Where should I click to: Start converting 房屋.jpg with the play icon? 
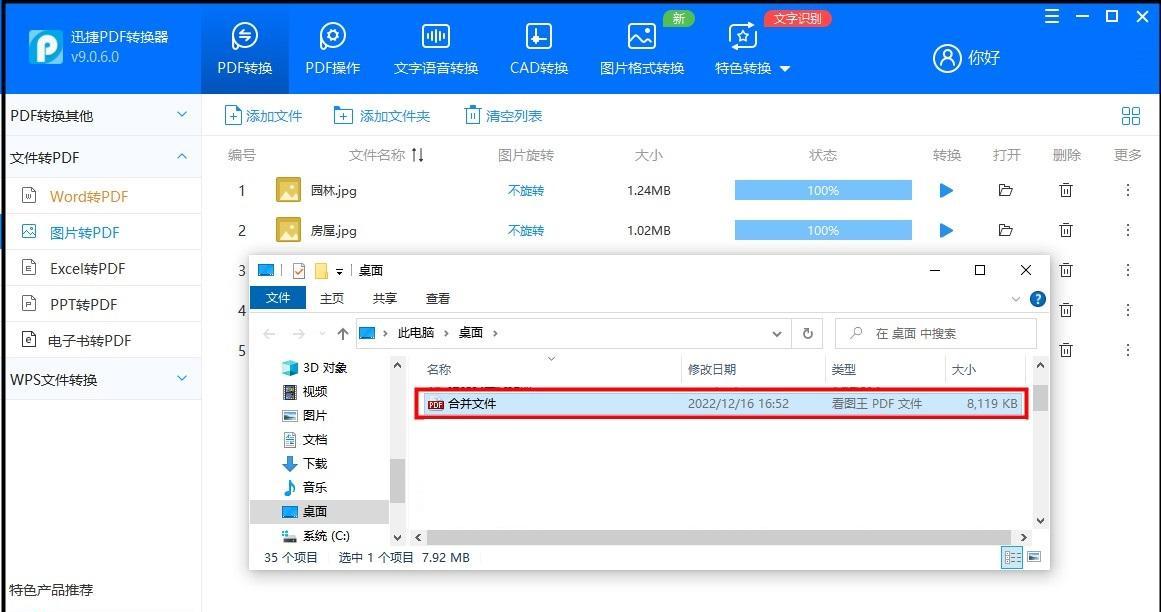(946, 230)
